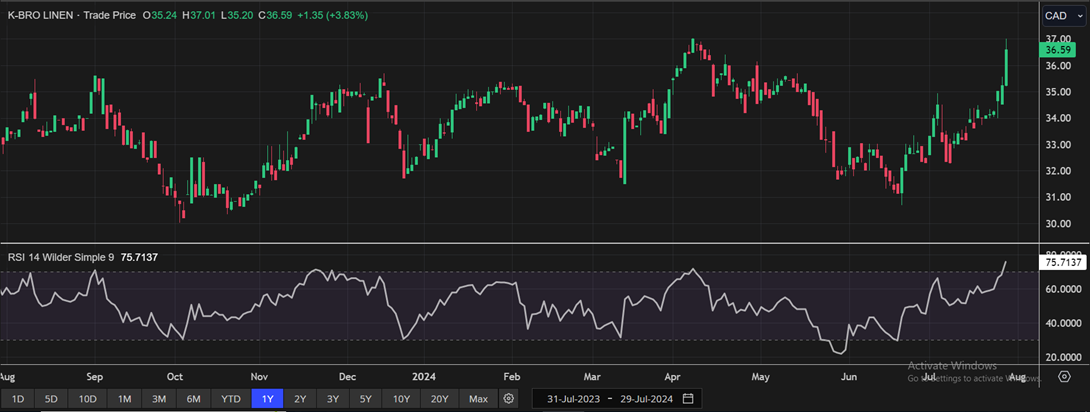Click the K-BRO LINEN Trade Price legend
The image size is (1090, 412).
tap(72, 15)
